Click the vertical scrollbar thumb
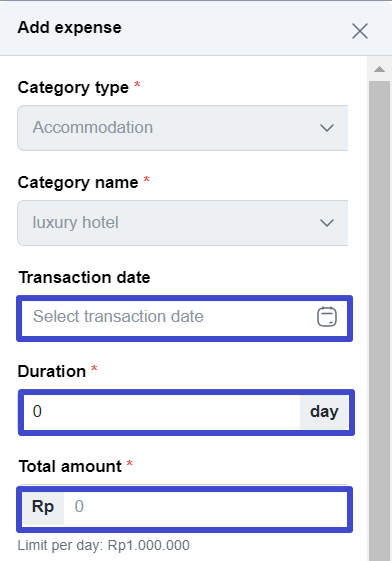This screenshot has width=392, height=561. click(379, 321)
